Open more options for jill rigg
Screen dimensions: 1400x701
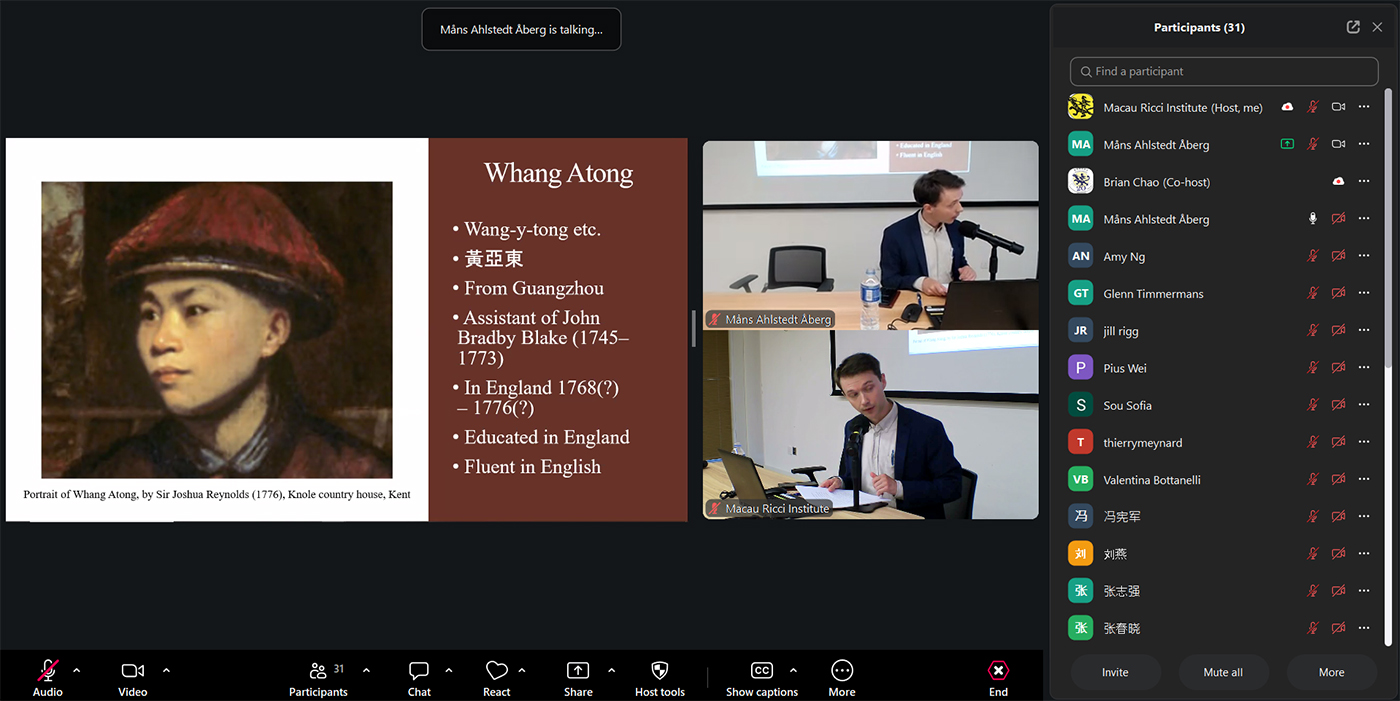(x=1364, y=331)
